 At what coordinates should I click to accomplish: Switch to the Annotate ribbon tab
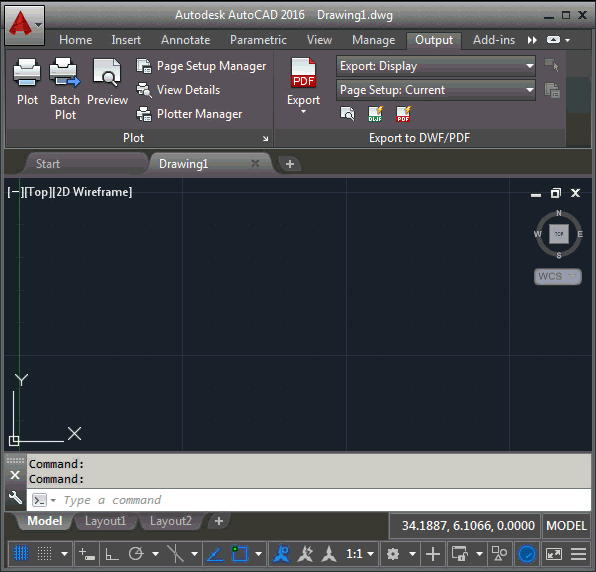click(x=185, y=40)
